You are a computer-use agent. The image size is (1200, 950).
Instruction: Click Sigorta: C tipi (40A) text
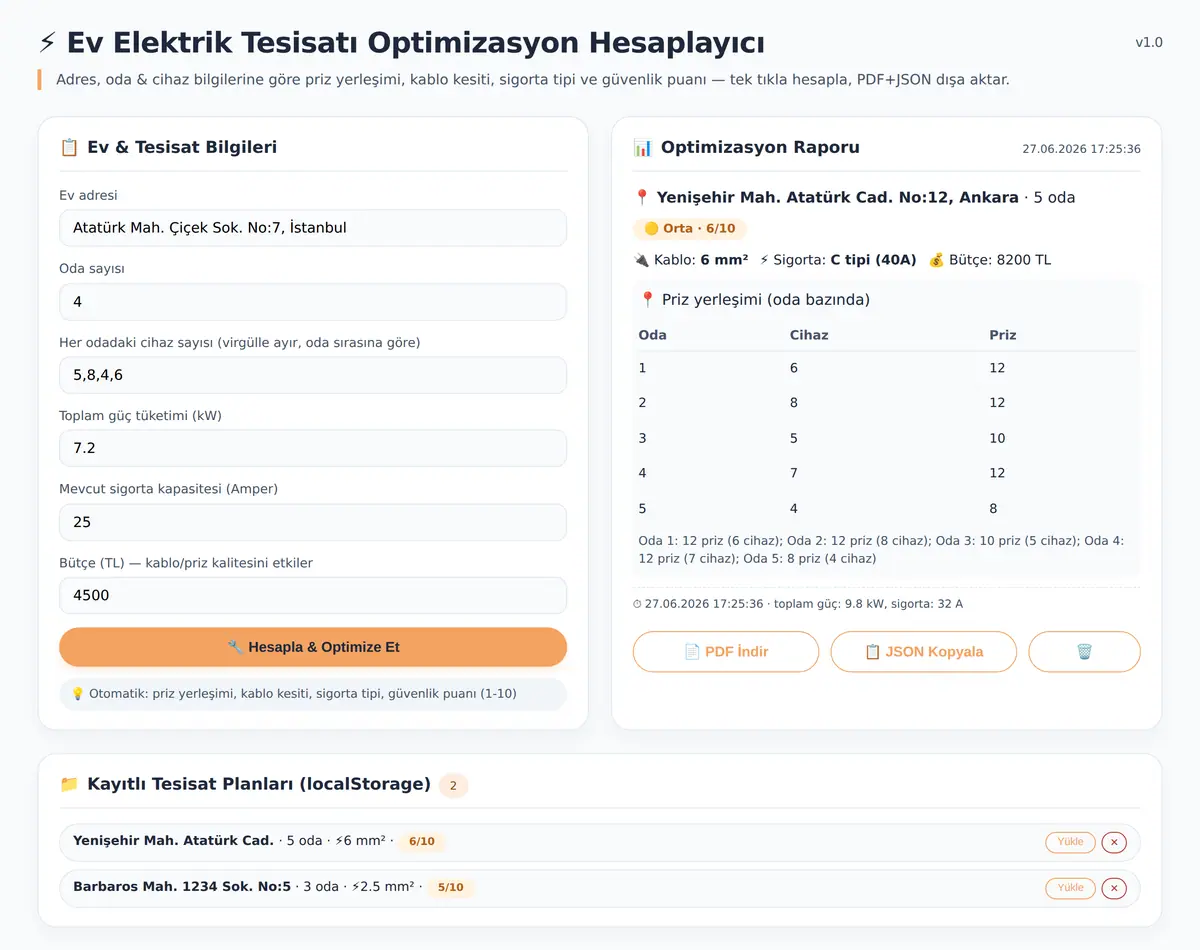(x=845, y=260)
